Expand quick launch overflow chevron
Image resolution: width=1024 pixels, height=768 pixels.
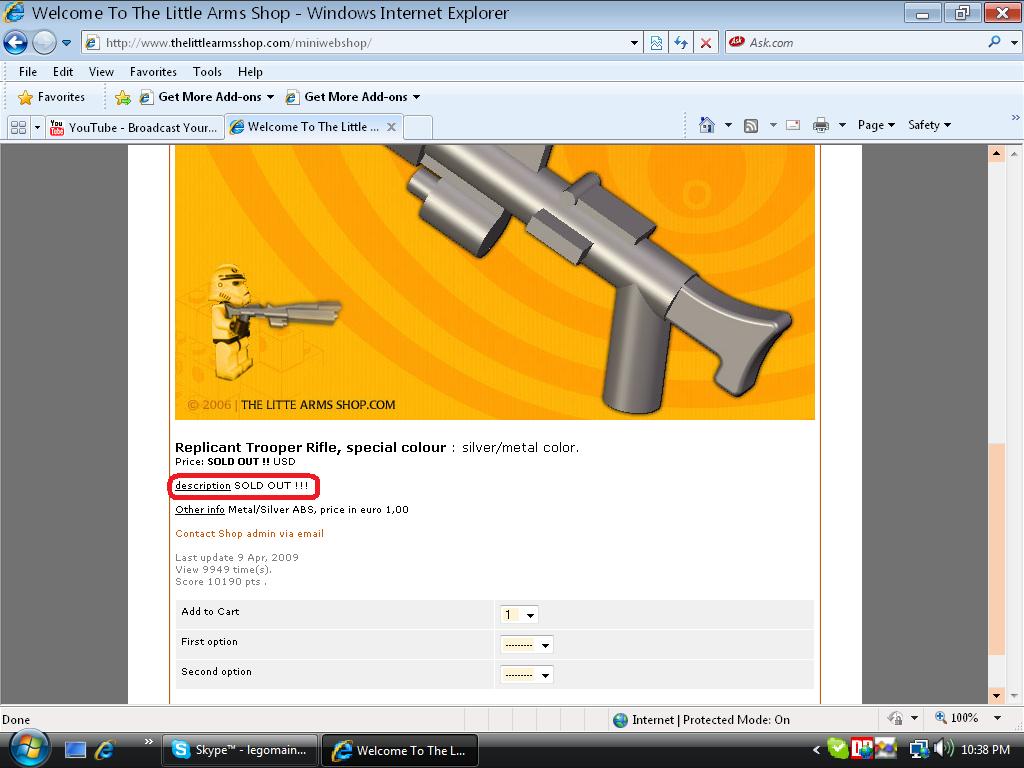149,741
